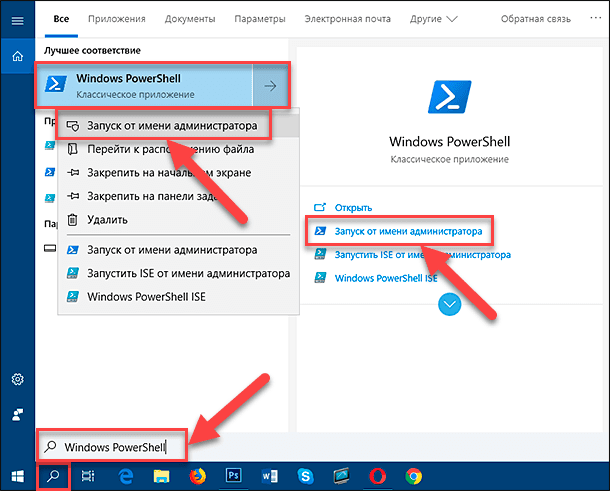The image size is (610, 491).
Task: Launch Firefox from taskbar
Action: (197, 476)
